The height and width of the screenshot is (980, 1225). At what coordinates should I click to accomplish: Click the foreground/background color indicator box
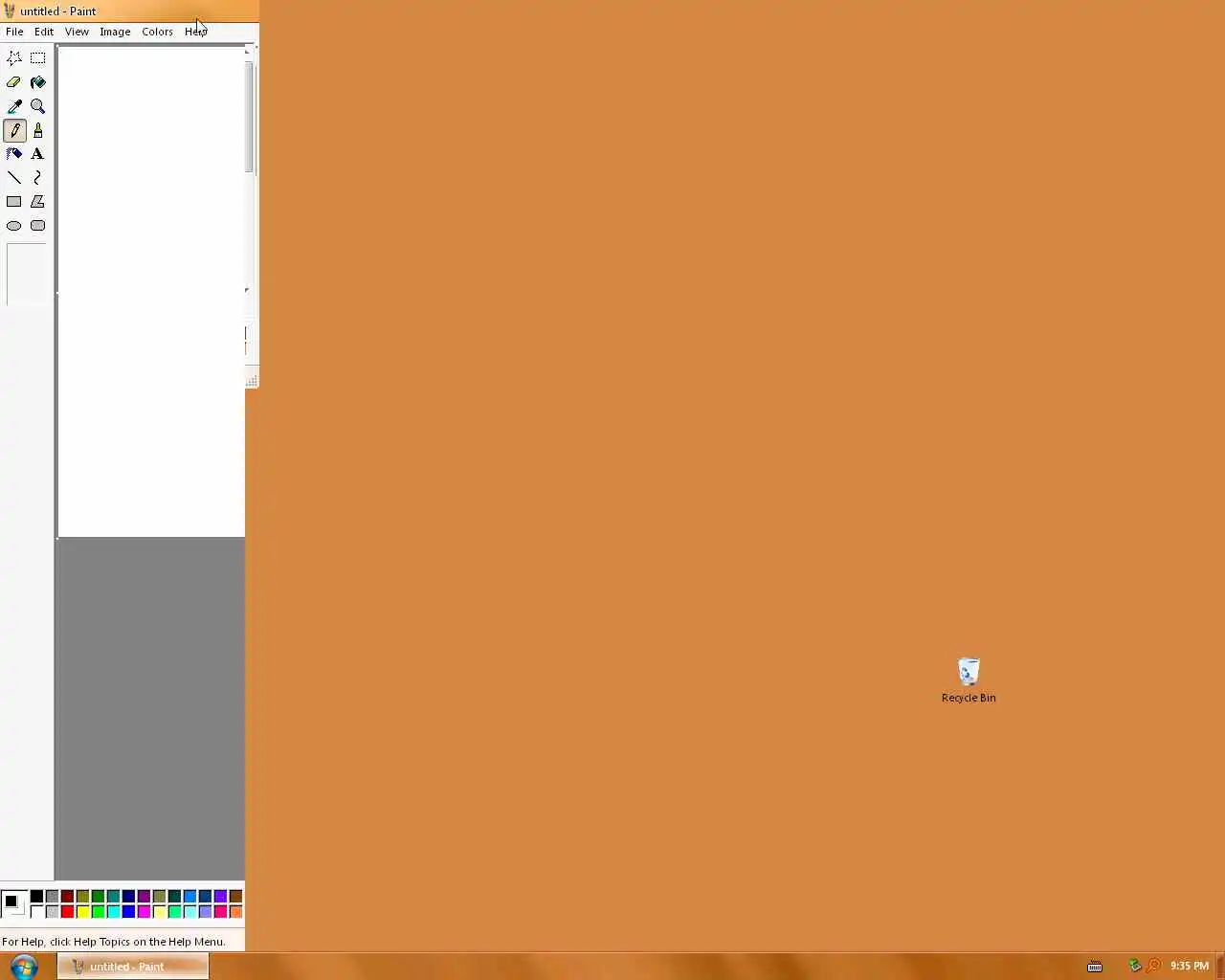click(13, 903)
